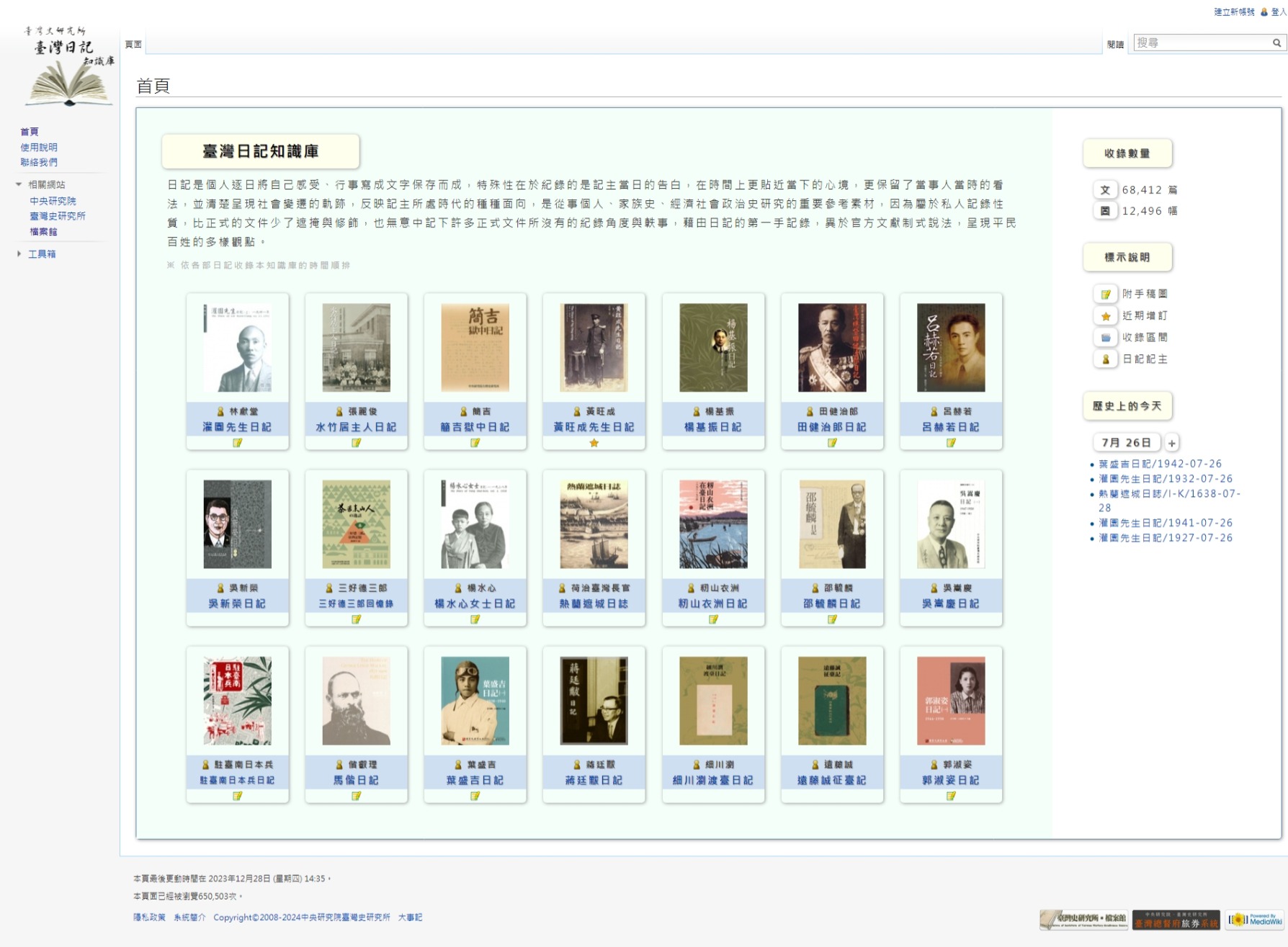
Task: Expand the 工具箱 sidebar section
Action: 19,253
